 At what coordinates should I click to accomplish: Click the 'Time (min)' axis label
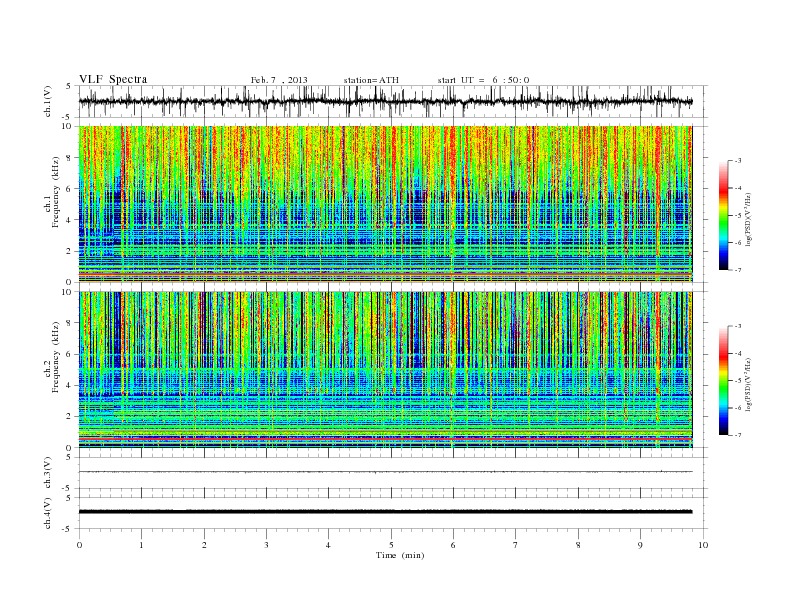[x=400, y=555]
